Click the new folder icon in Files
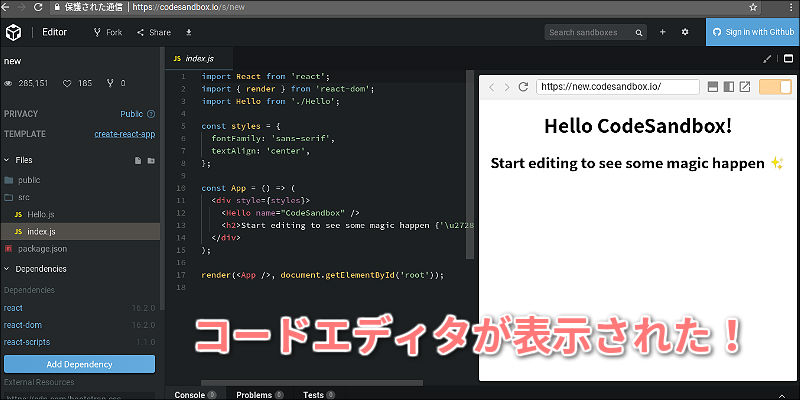The width and height of the screenshot is (800, 400). click(151, 161)
